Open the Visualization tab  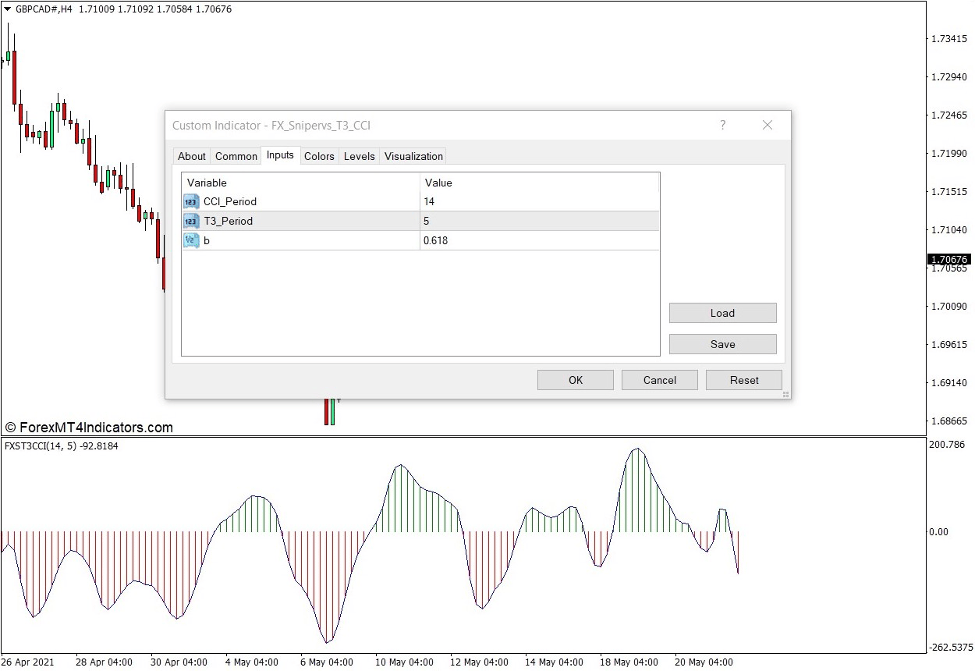[x=413, y=156]
